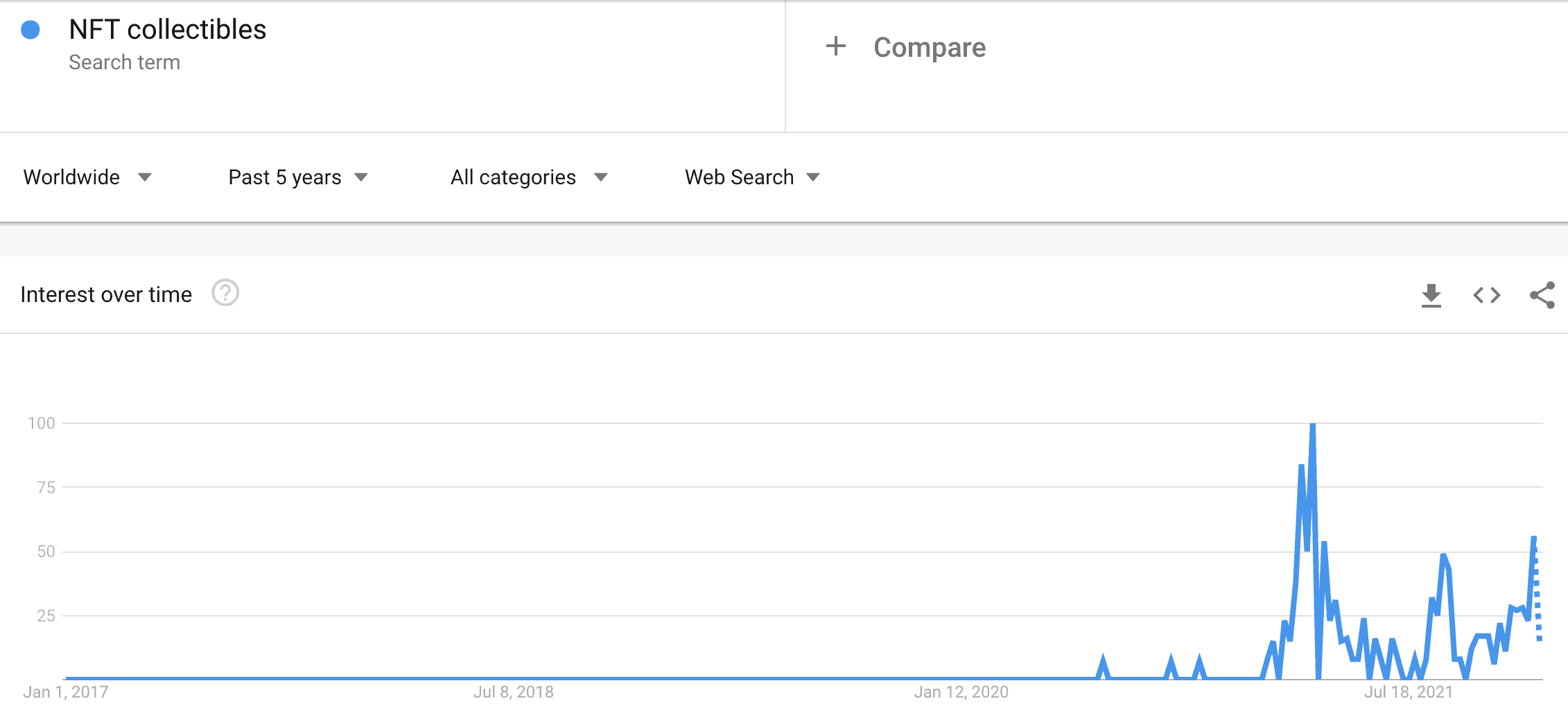Click the plus icon beside Compare
This screenshot has width=1568, height=708.
(836, 46)
